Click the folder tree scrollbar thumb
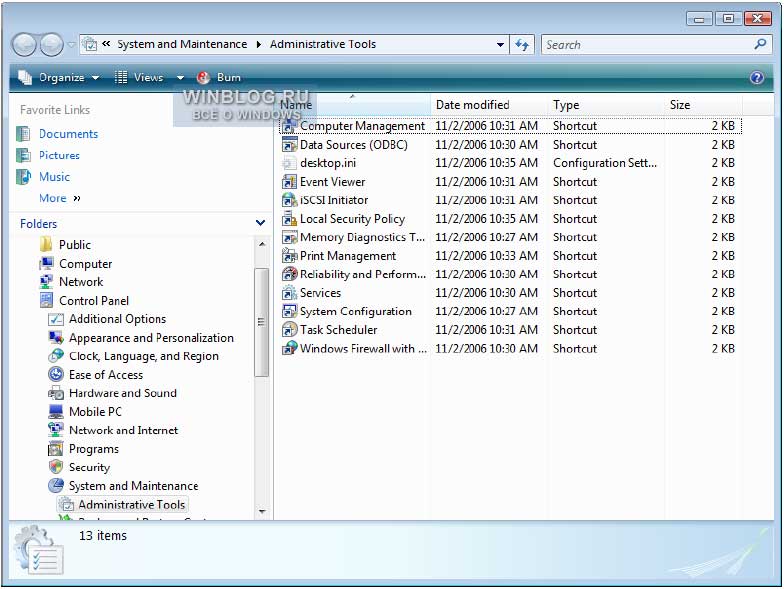784x589 pixels. [x=262, y=322]
